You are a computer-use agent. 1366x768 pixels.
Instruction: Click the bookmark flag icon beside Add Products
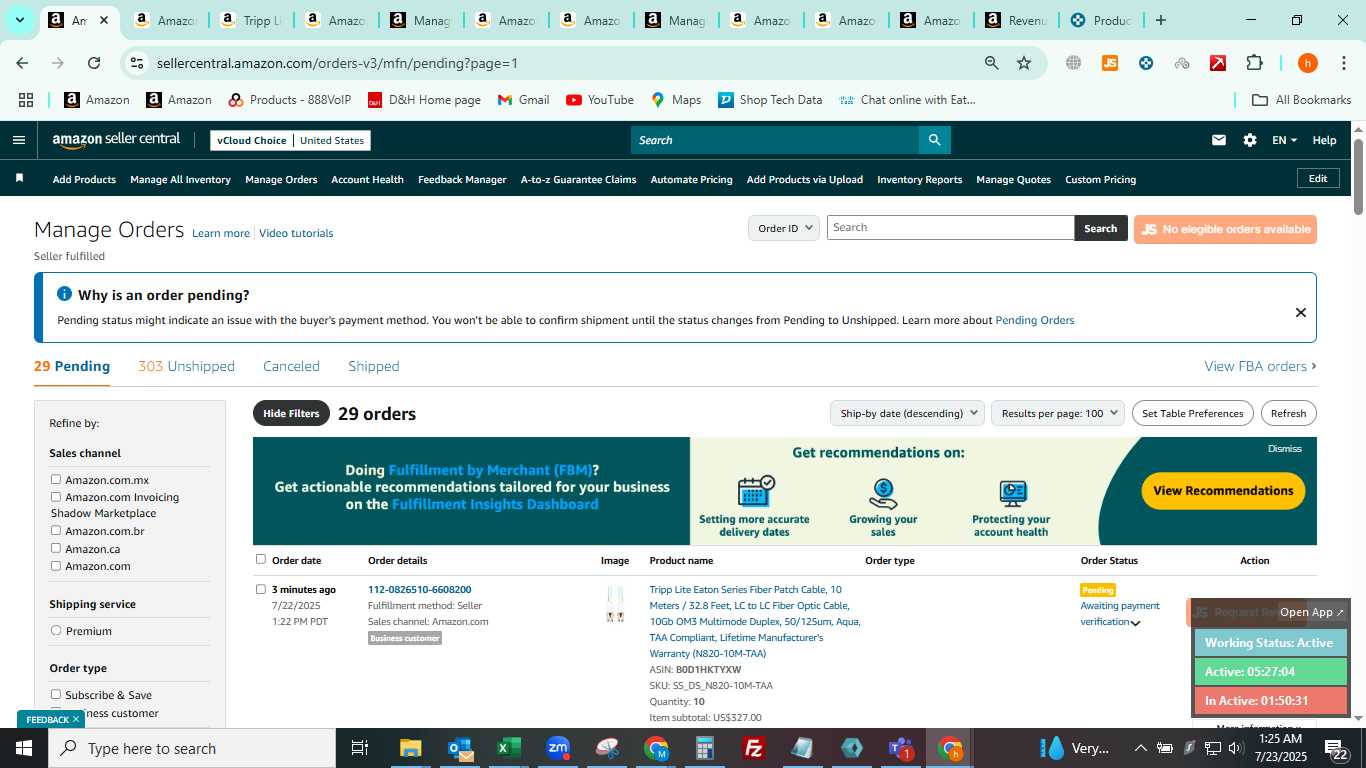click(19, 179)
